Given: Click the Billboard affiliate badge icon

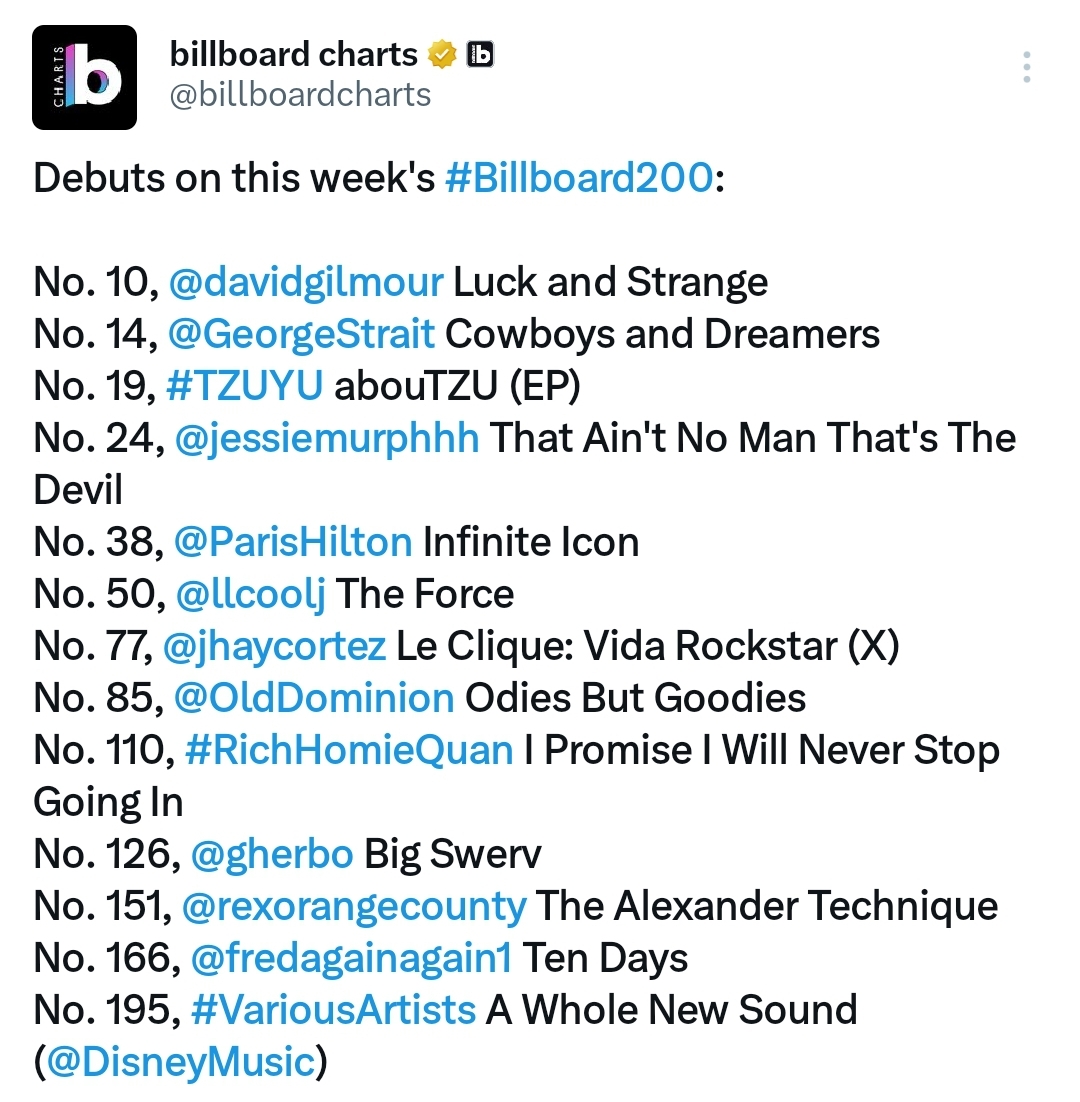Looking at the screenshot, I should (481, 54).
